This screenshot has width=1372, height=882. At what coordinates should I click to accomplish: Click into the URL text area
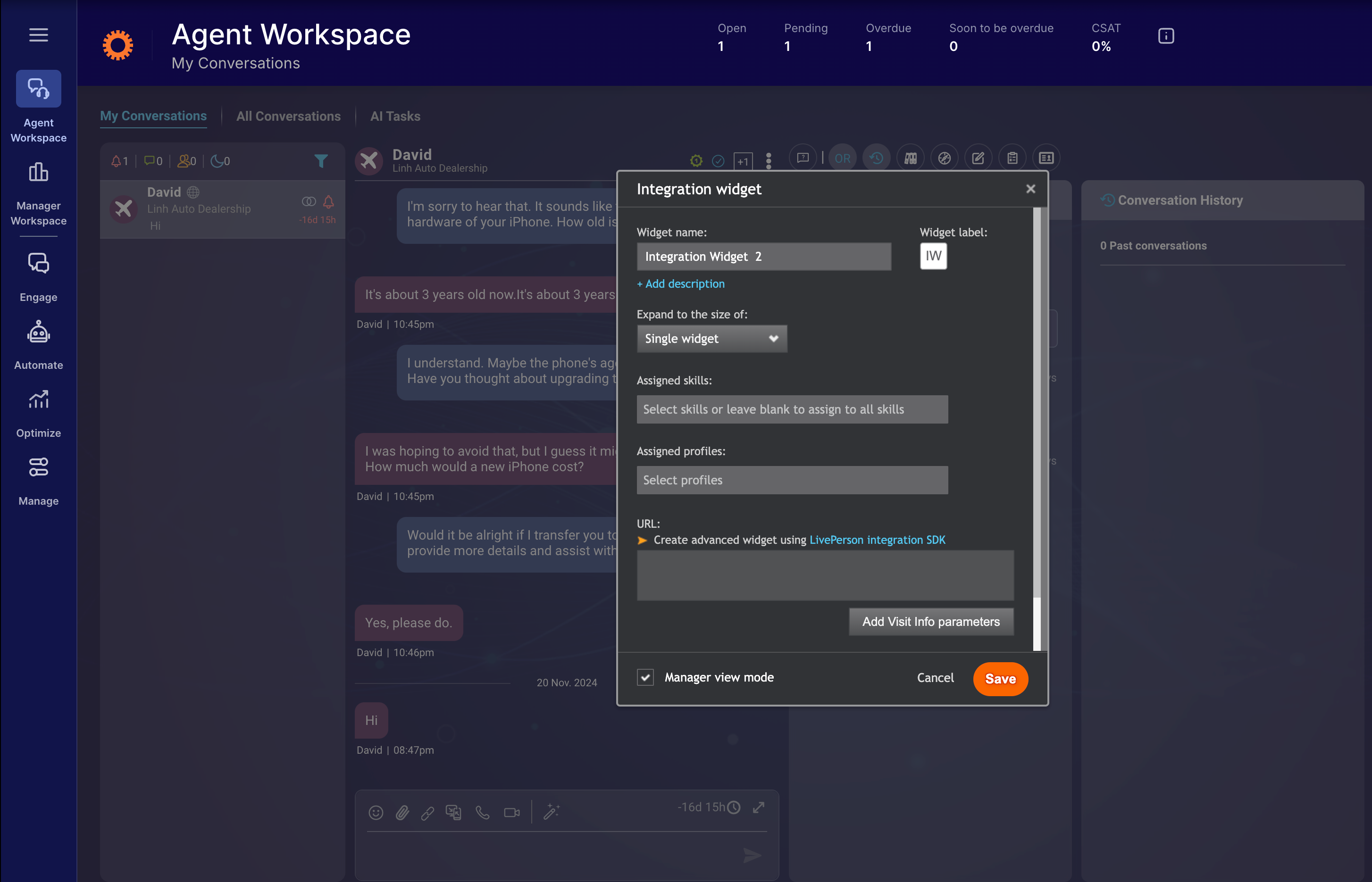tap(825, 575)
